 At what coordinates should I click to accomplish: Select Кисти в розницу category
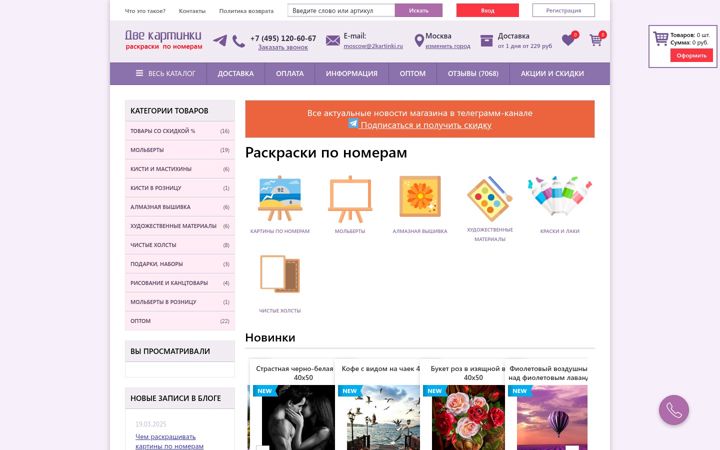pos(180,188)
